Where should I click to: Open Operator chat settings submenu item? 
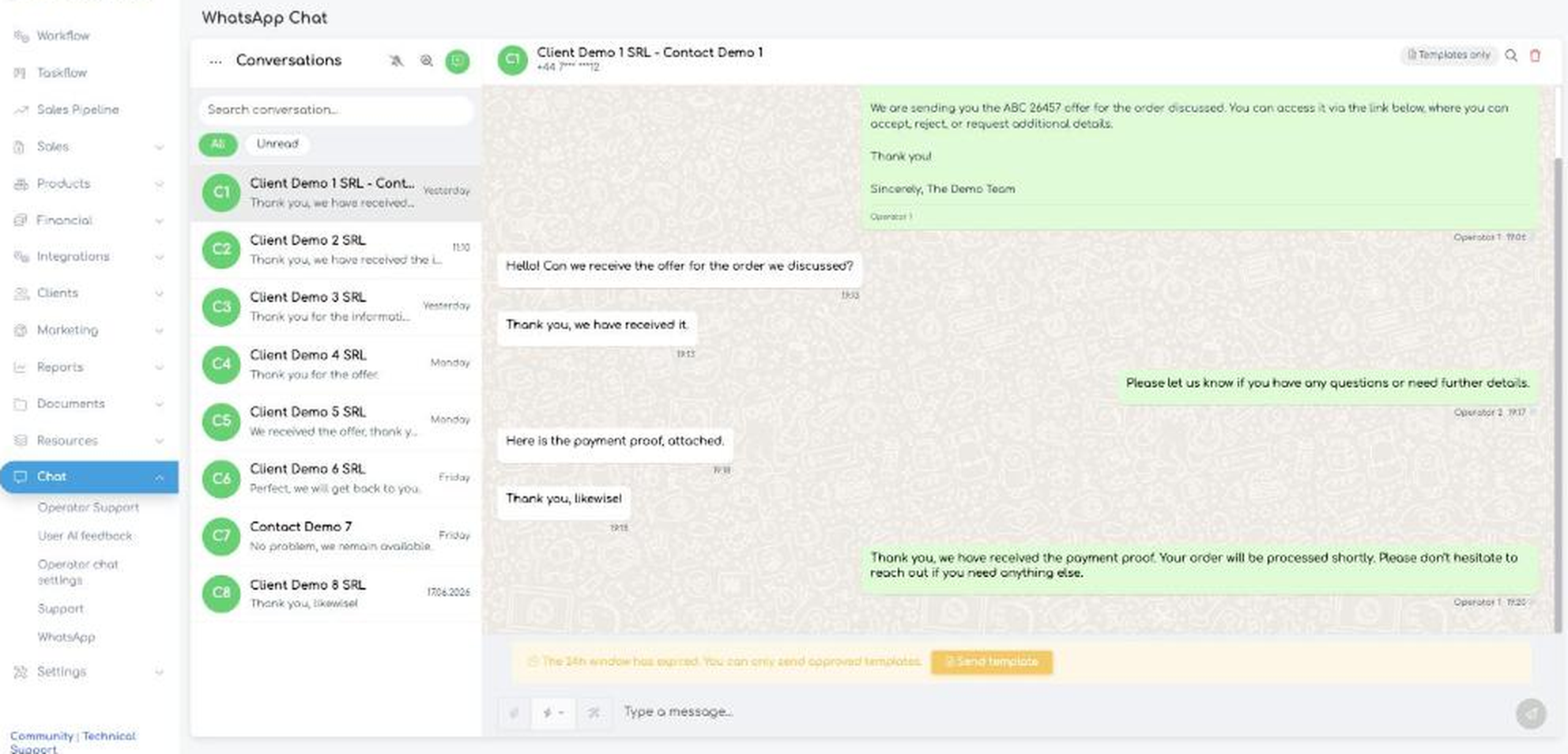[78, 572]
